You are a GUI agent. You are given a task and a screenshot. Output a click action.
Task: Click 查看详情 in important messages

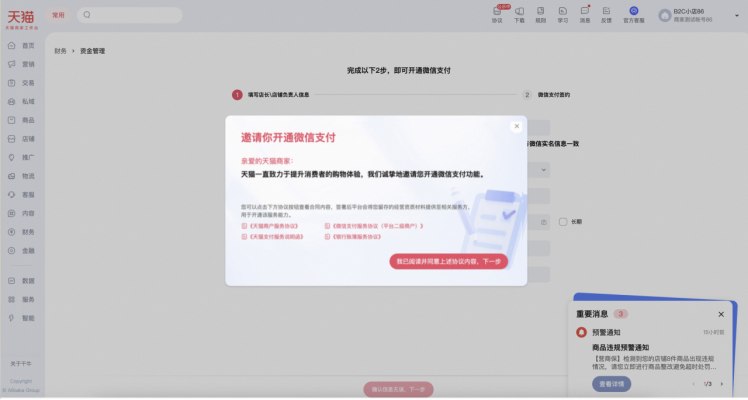click(x=612, y=384)
